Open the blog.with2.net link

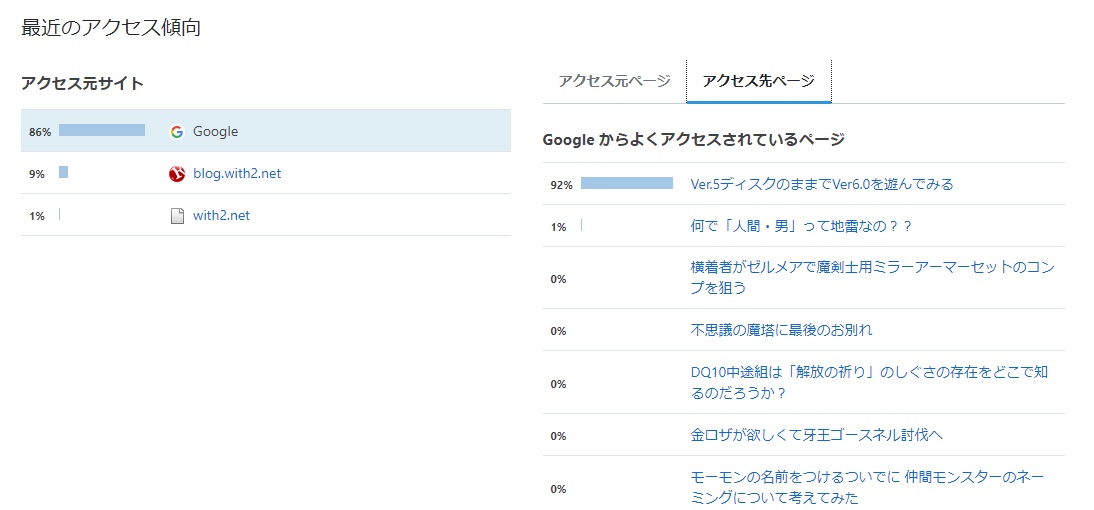[237, 173]
